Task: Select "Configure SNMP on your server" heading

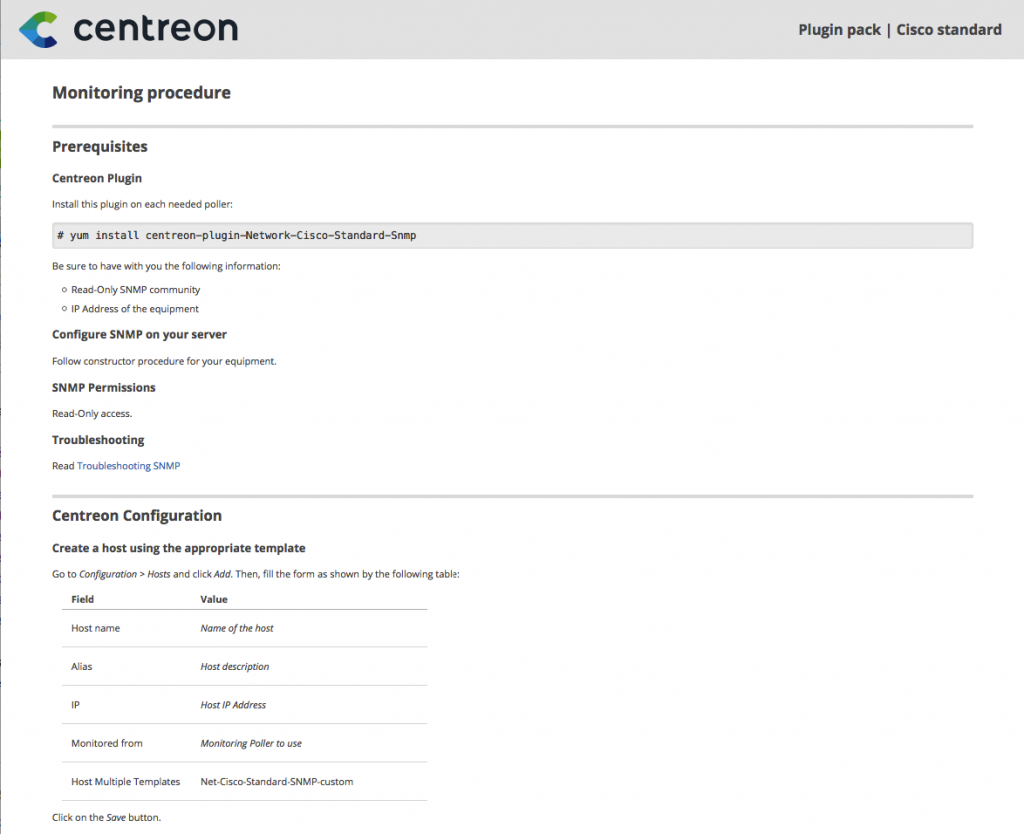Action: coord(139,334)
